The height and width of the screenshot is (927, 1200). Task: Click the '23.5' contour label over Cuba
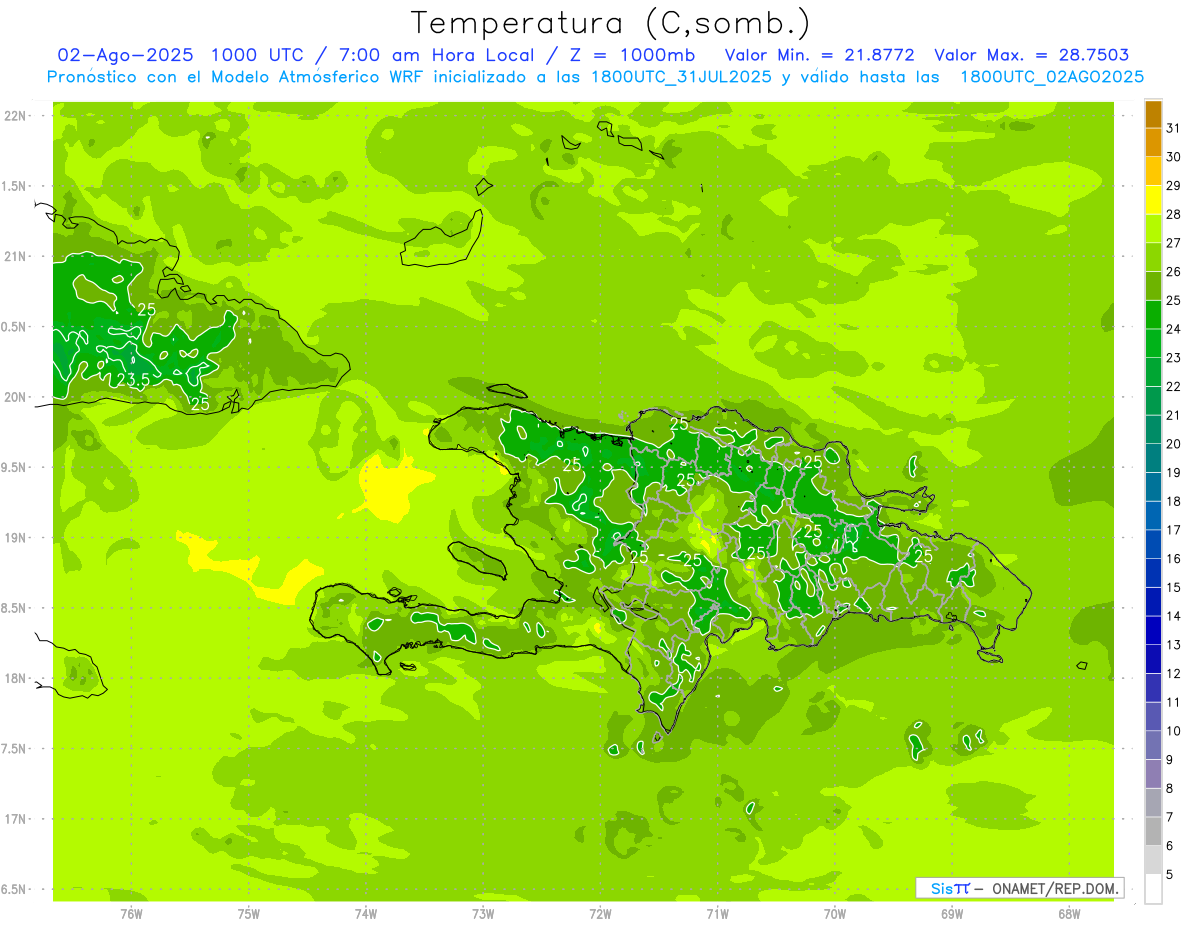pyautogui.click(x=134, y=380)
